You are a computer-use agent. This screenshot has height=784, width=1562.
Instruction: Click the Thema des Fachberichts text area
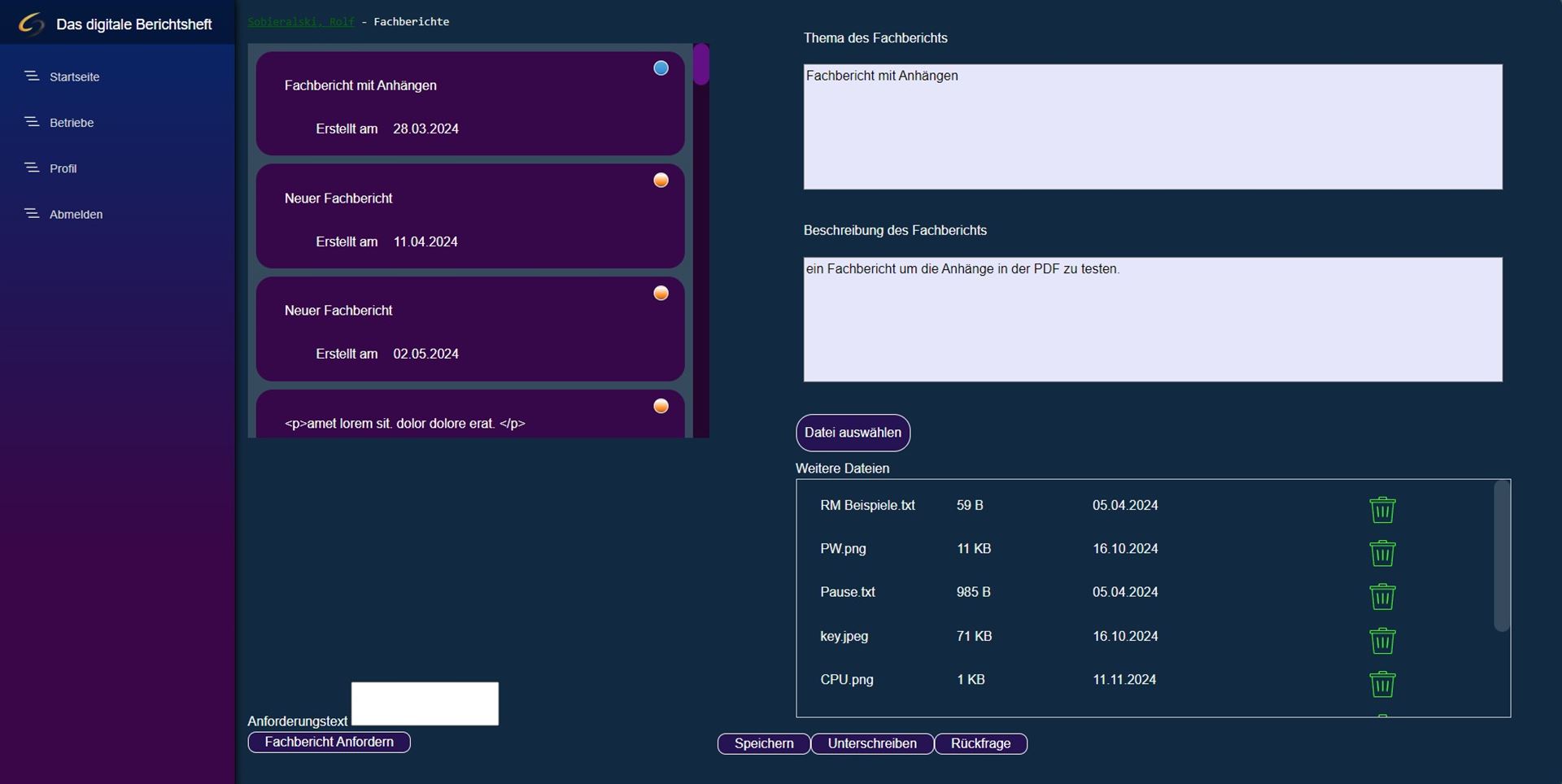1153,127
